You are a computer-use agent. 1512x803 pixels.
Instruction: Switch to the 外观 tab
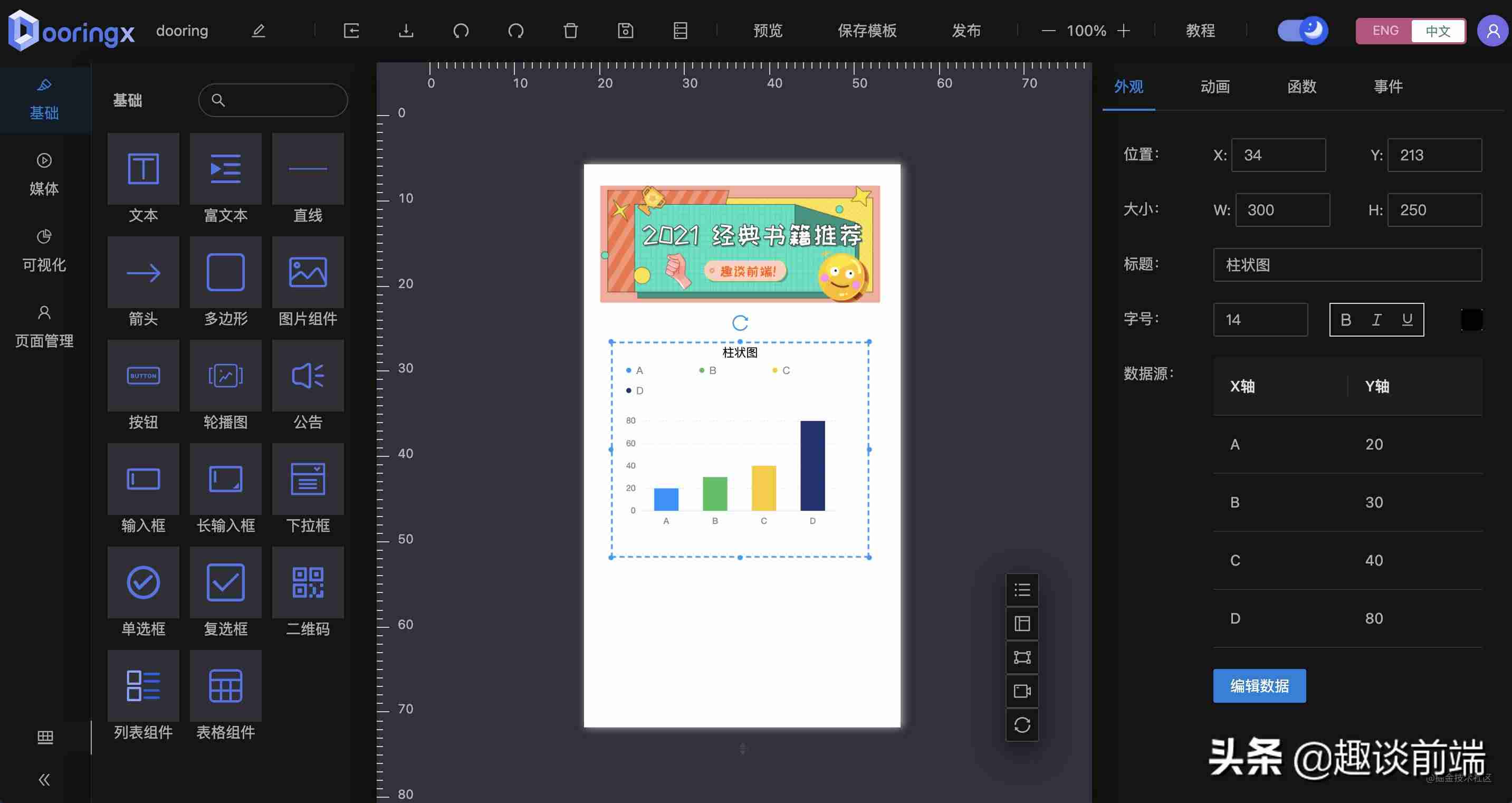click(x=1128, y=87)
